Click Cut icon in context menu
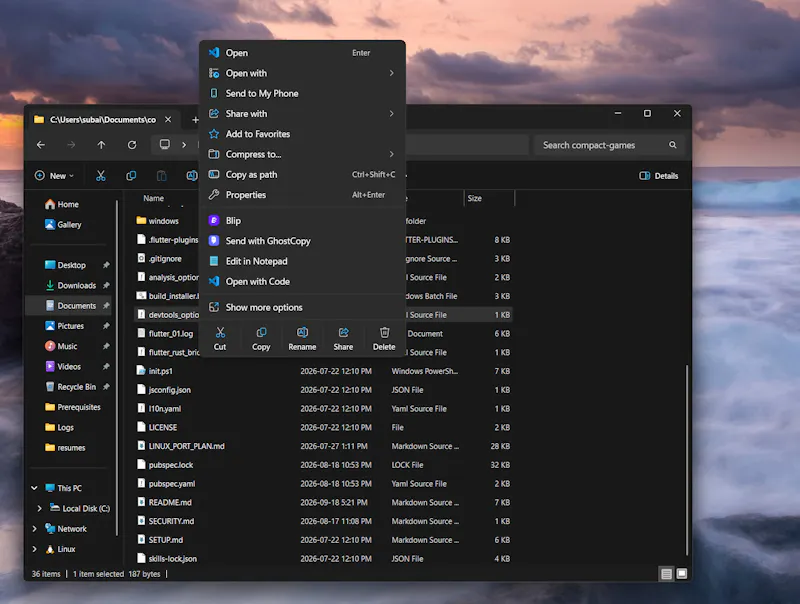This screenshot has height=604, width=800. click(220, 339)
